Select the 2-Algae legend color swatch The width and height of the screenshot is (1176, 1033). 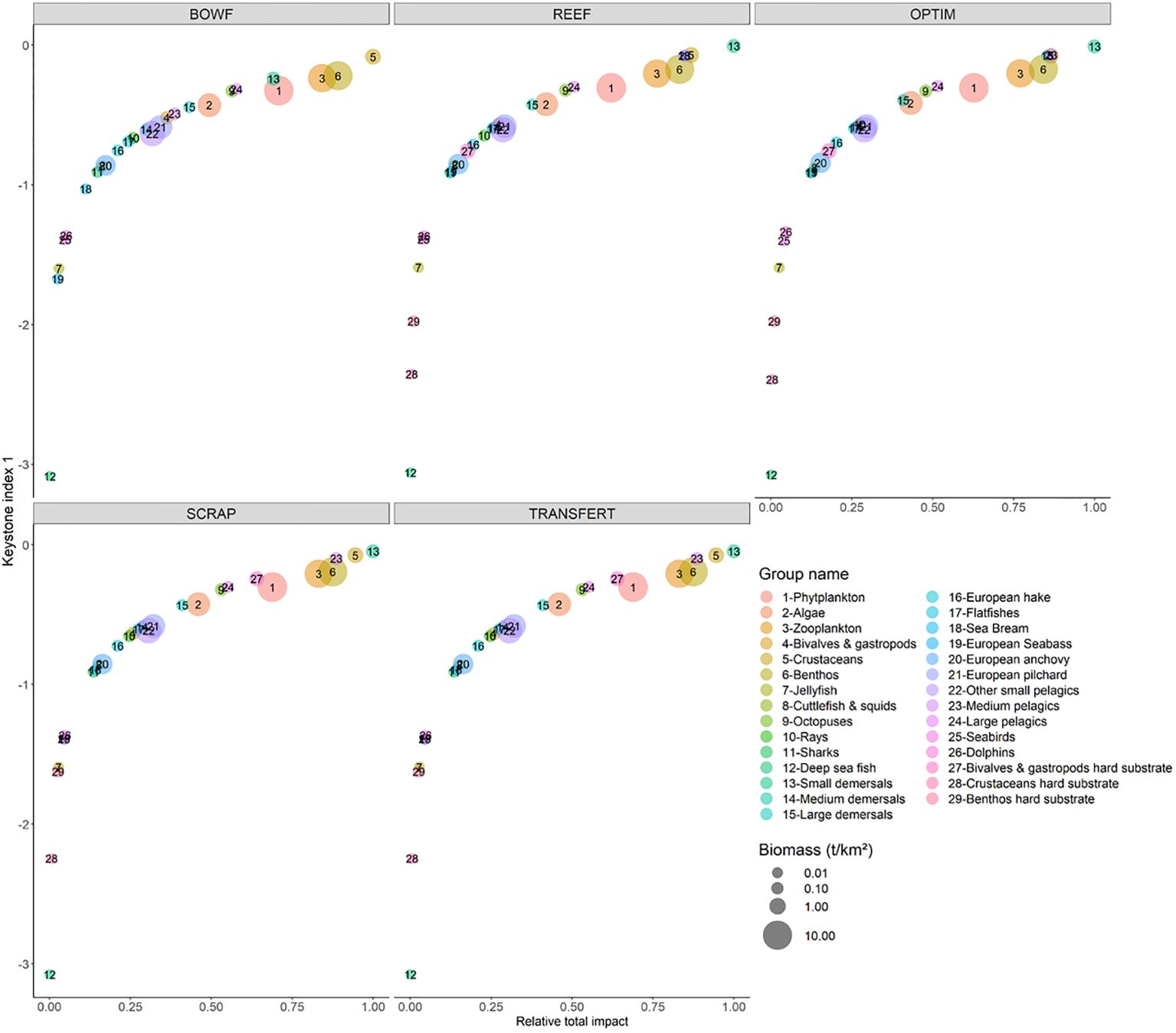pyautogui.click(x=766, y=613)
